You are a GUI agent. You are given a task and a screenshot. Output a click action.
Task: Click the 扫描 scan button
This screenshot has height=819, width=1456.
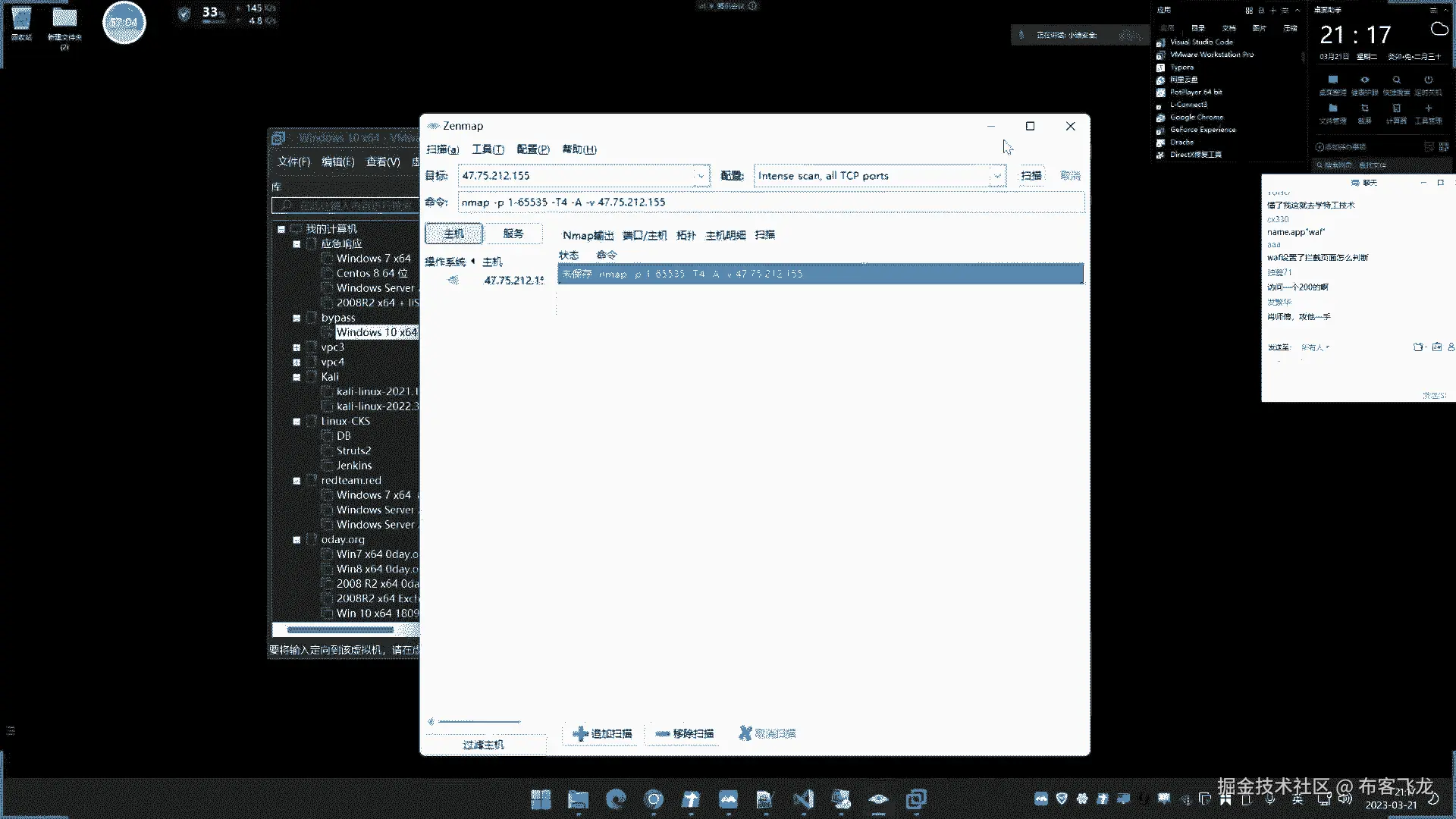pos(1031,176)
